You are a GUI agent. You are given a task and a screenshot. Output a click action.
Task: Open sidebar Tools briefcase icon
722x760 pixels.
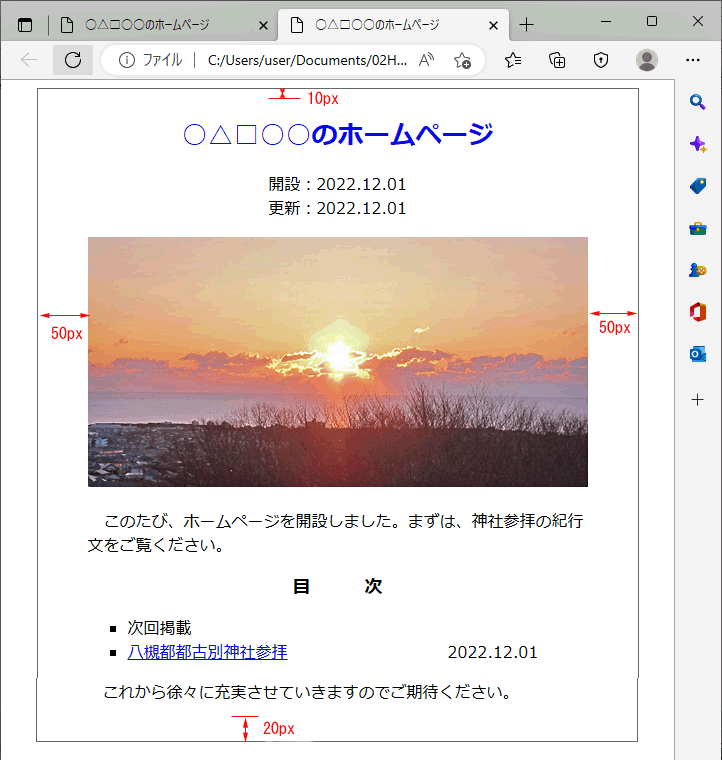tap(698, 228)
